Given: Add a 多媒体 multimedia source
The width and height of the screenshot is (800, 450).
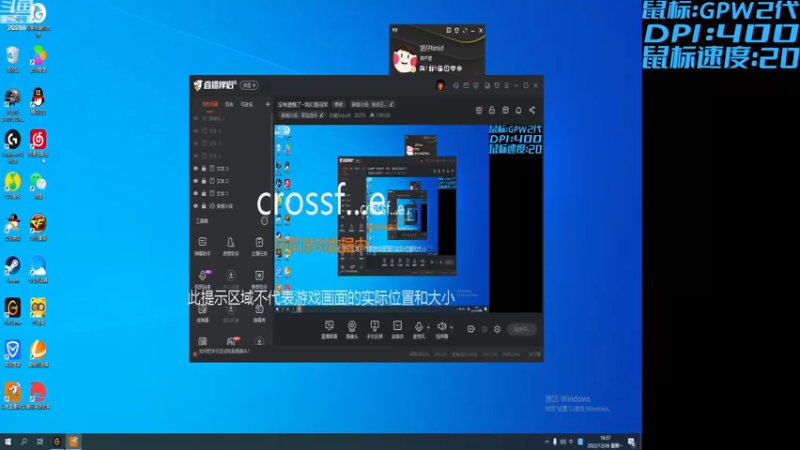Looking at the screenshot, I should tap(397, 330).
